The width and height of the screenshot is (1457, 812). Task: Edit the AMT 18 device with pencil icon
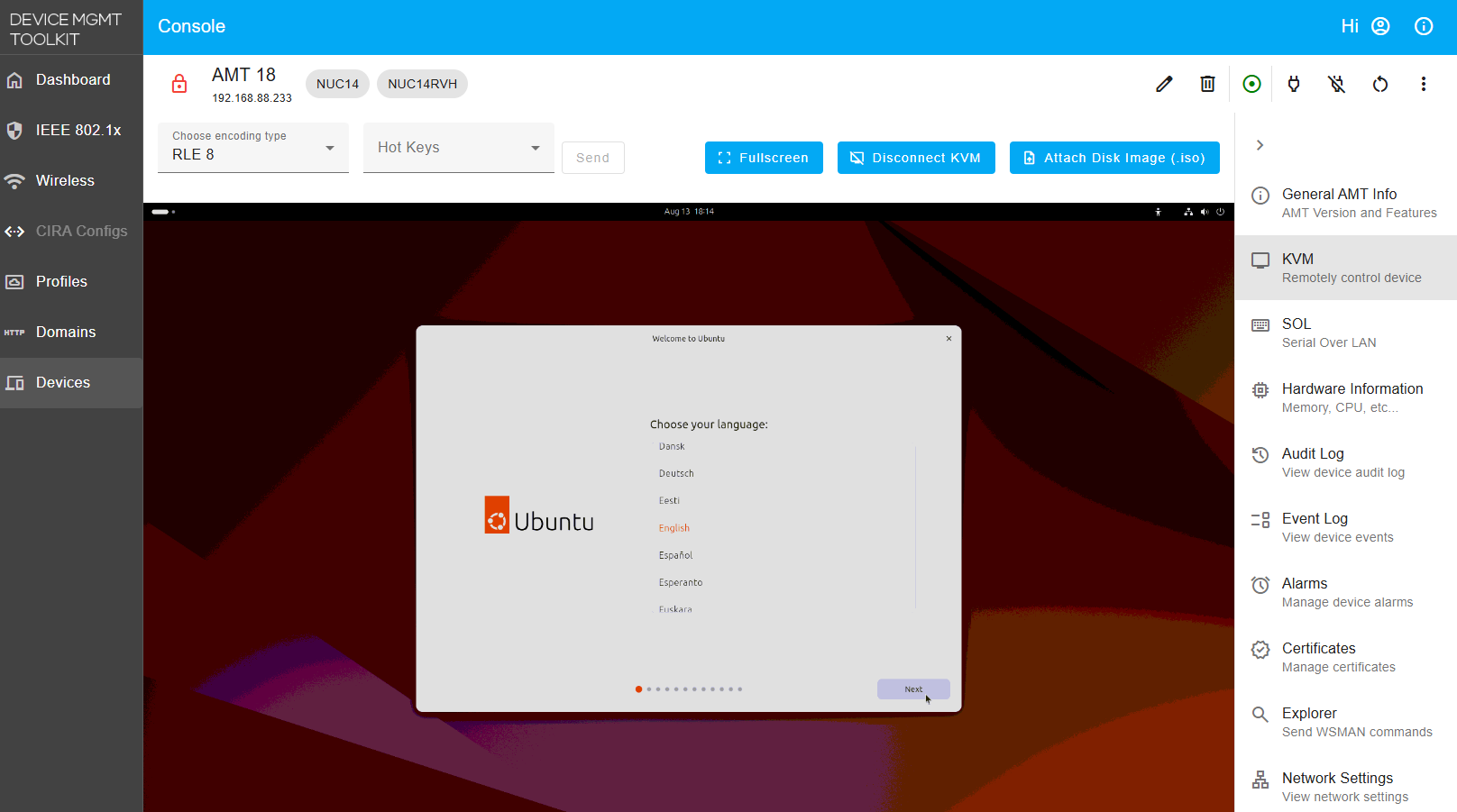pos(1164,84)
